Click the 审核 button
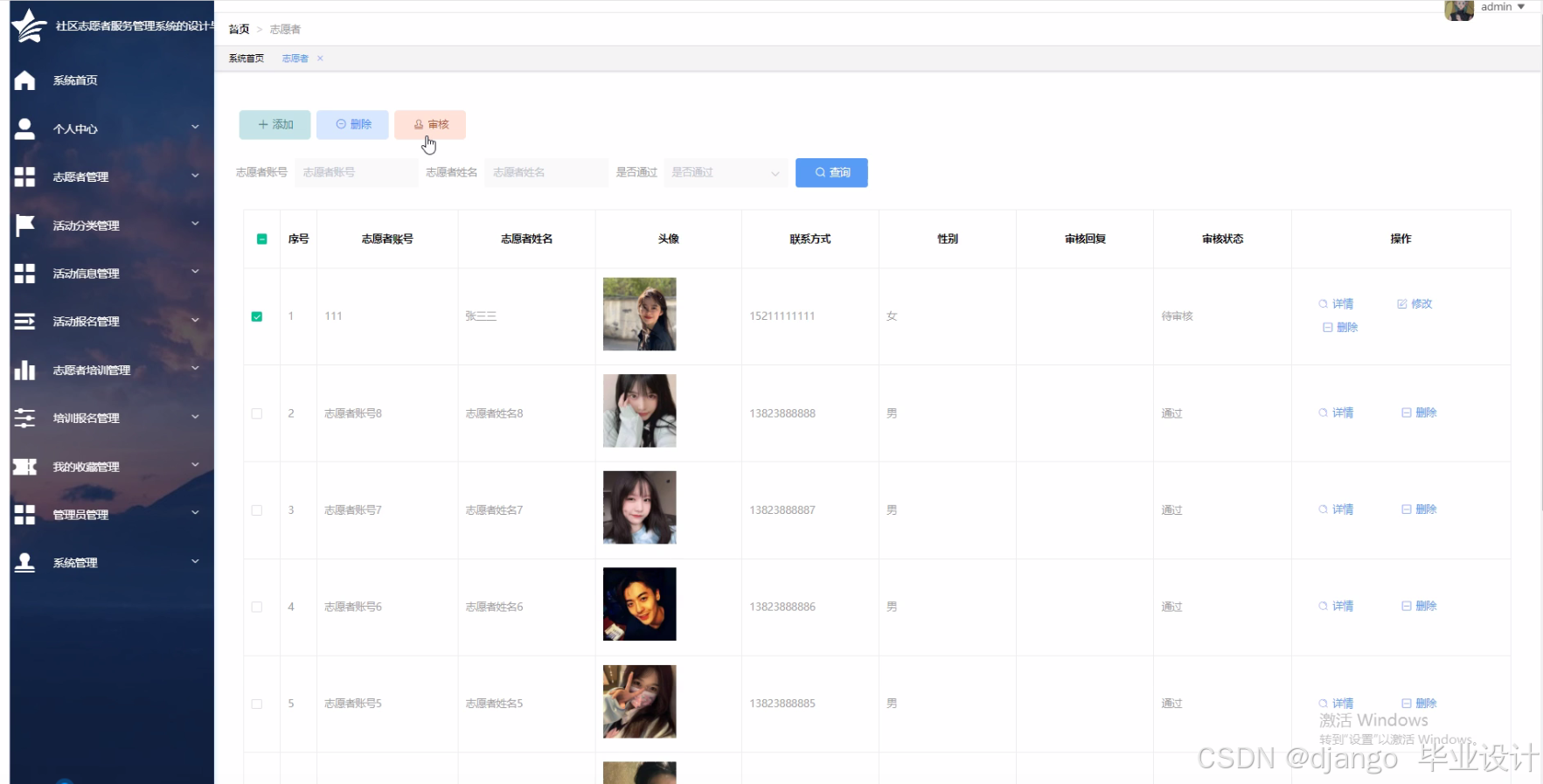This screenshot has height=784, width=1543. (x=430, y=125)
